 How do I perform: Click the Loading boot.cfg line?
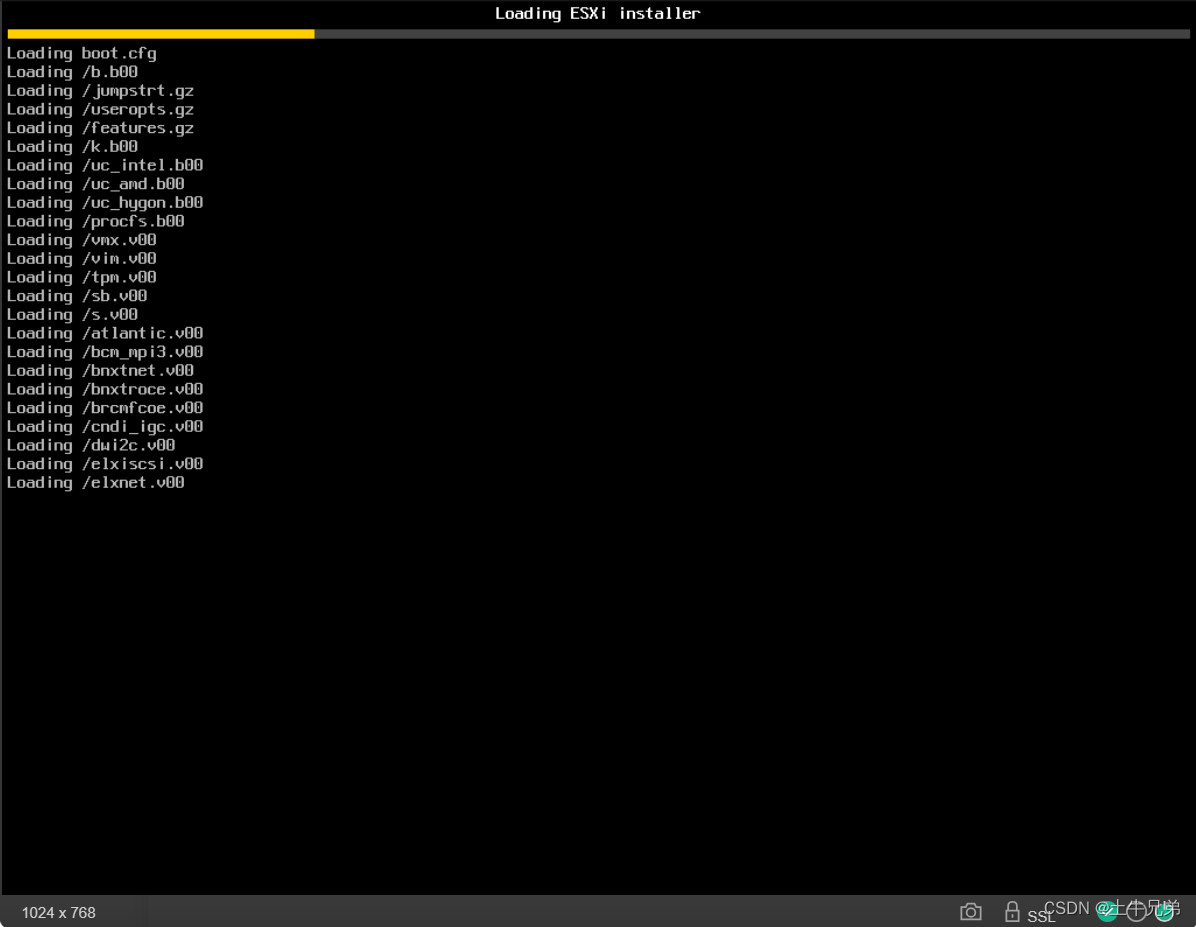80,53
